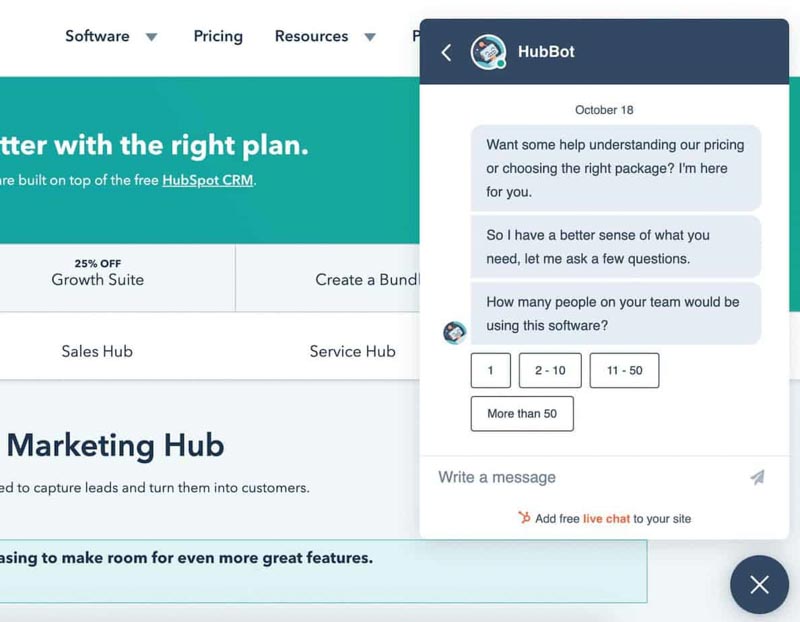The width and height of the screenshot is (800, 622).
Task: Select the "11 - 50" option
Action: click(624, 370)
